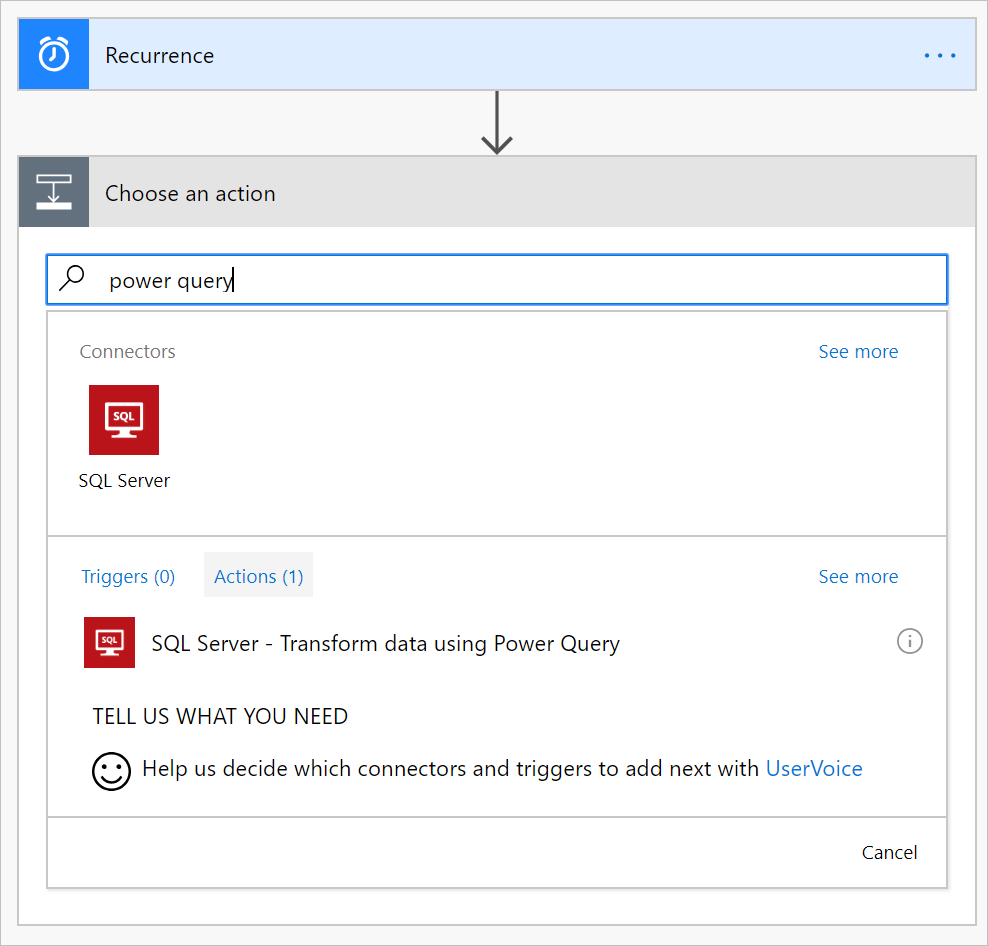Show info for the Power Query action
The image size is (988, 946).
[909, 642]
